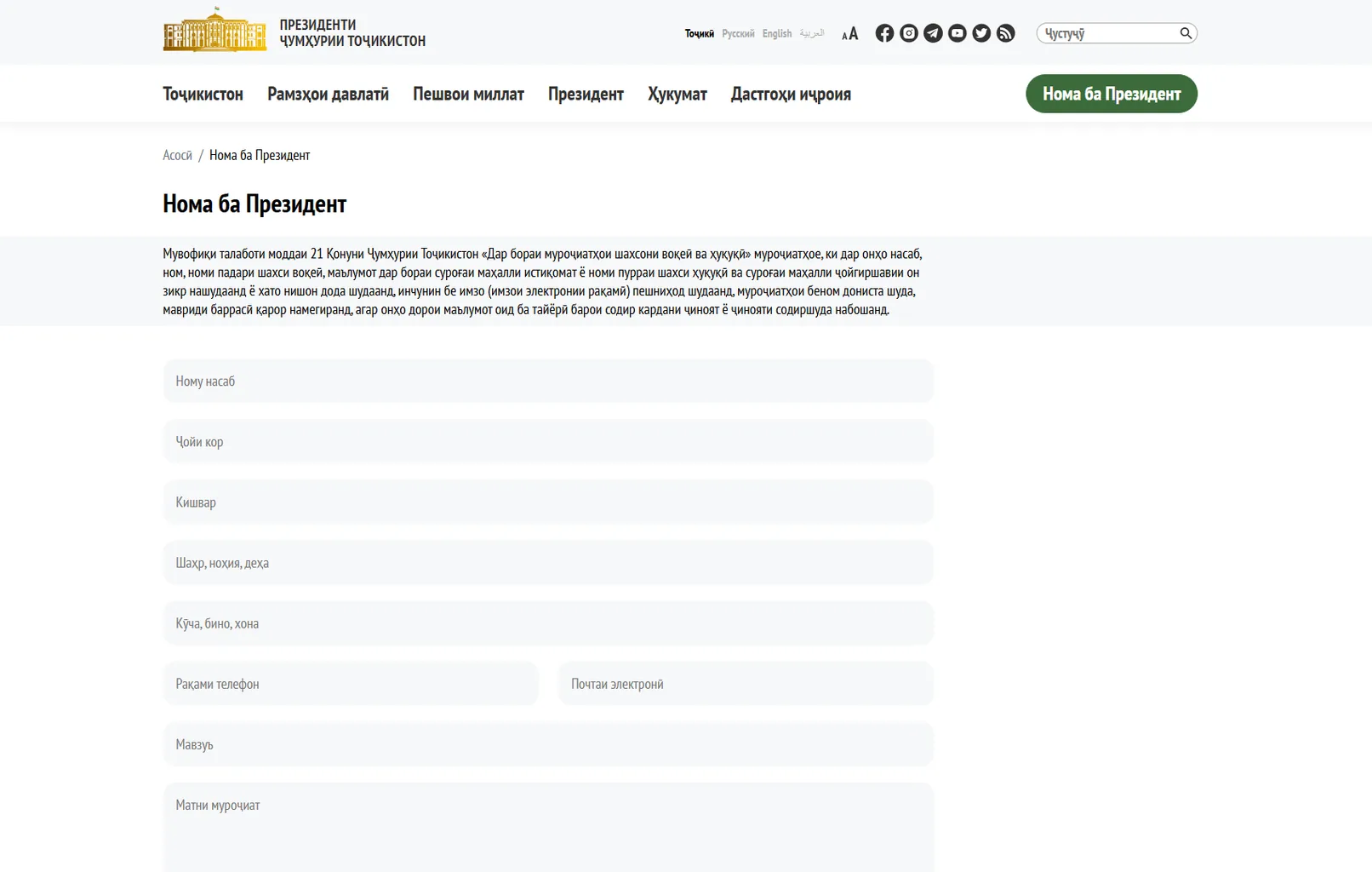Image resolution: width=1372 pixels, height=872 pixels.
Task: Click the green Нома ба Президент button
Action: click(x=1112, y=94)
